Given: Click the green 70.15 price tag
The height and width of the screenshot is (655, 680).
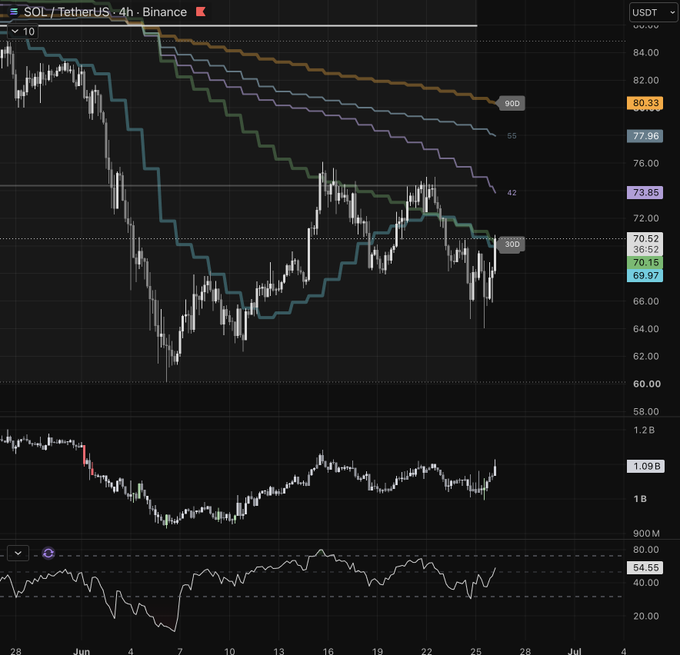Looking at the screenshot, I should 645,262.
